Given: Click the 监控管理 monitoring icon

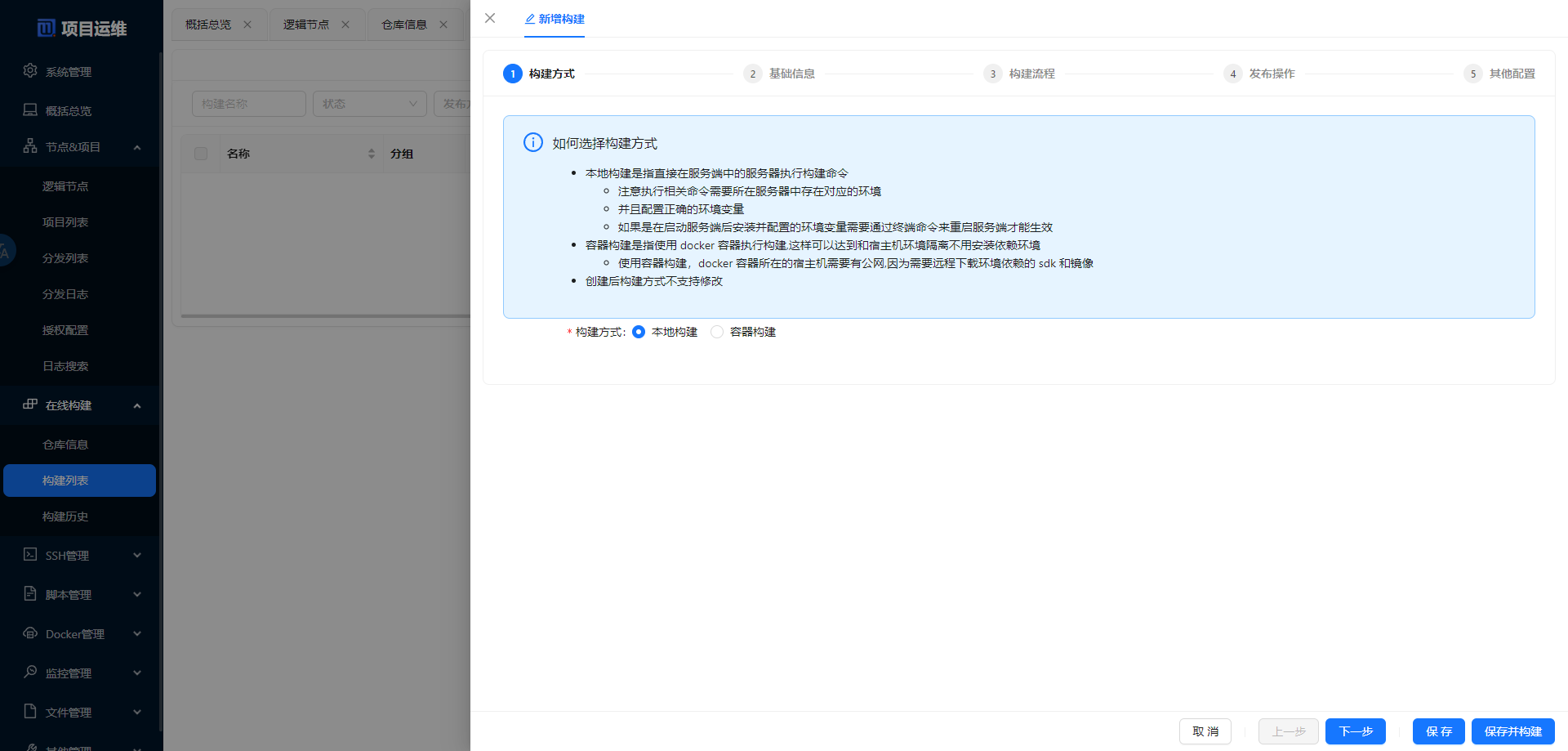Looking at the screenshot, I should pyautogui.click(x=30, y=673).
